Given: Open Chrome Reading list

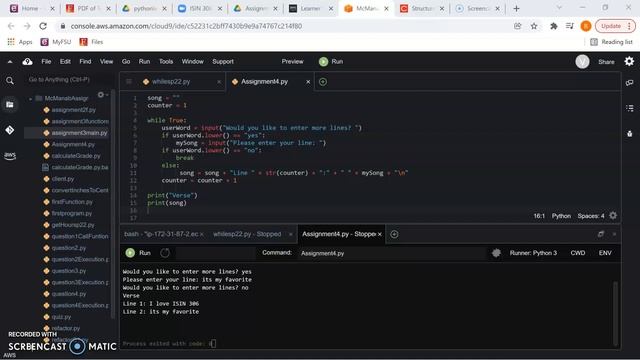Looking at the screenshot, I should click(611, 42).
